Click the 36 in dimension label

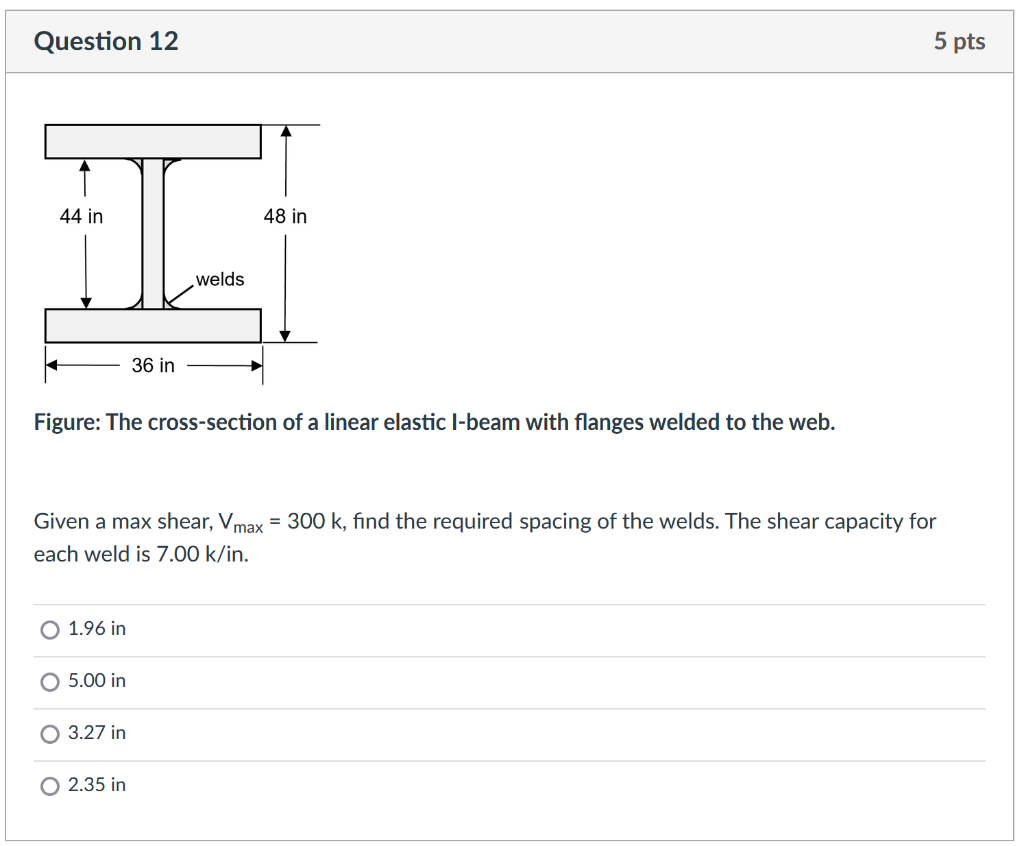[x=153, y=365]
